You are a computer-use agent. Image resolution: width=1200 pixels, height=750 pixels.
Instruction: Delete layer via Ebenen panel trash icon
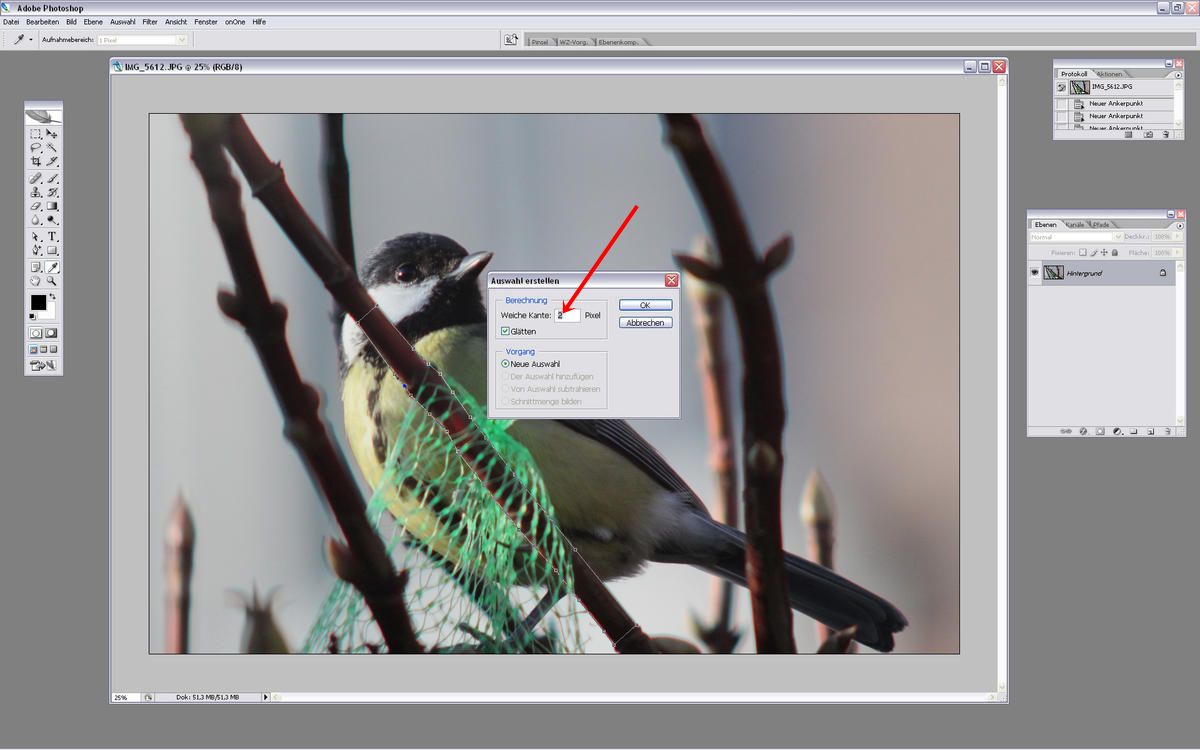(x=1168, y=431)
